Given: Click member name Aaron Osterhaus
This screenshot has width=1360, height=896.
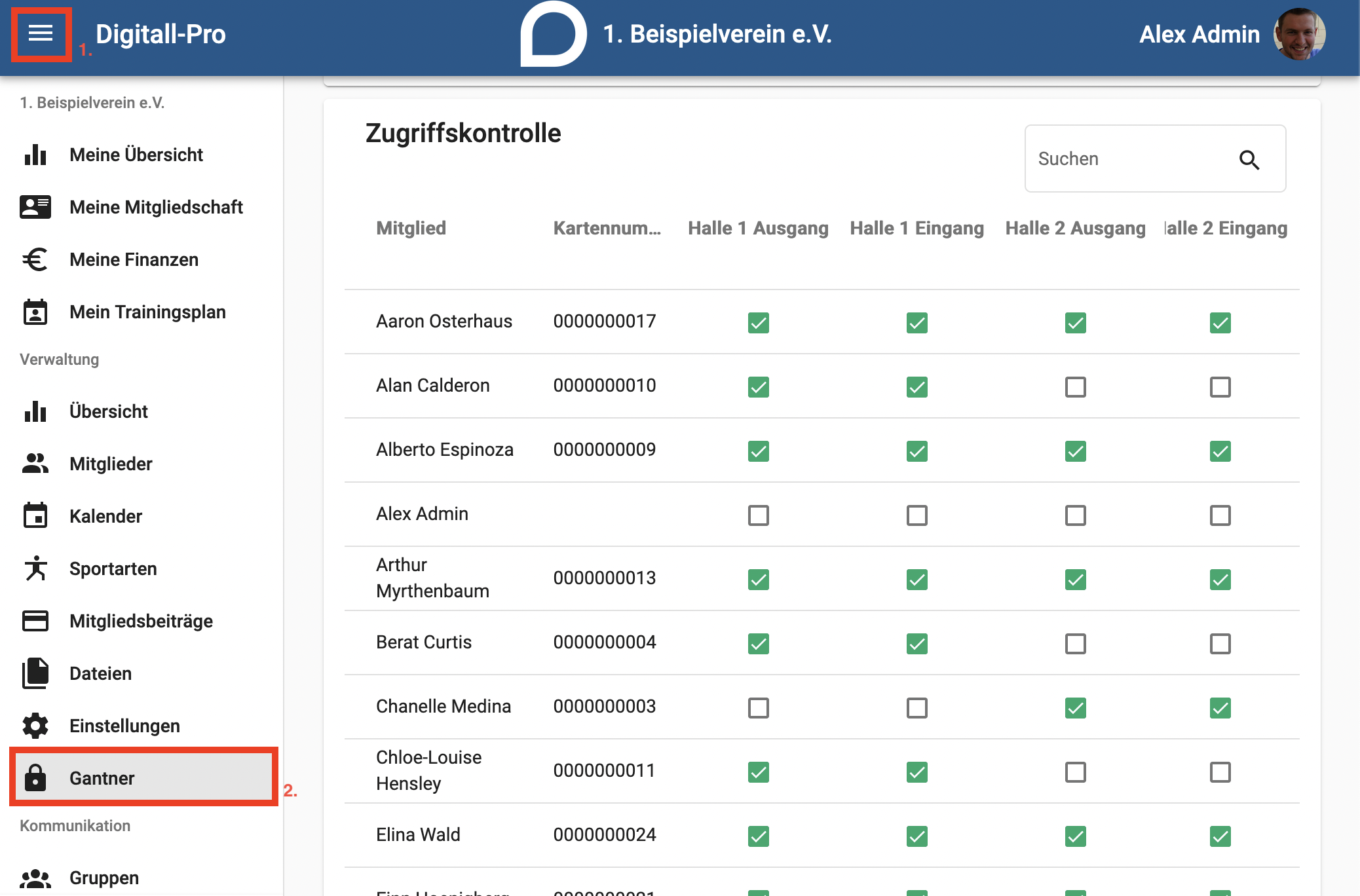Looking at the screenshot, I should tap(444, 321).
